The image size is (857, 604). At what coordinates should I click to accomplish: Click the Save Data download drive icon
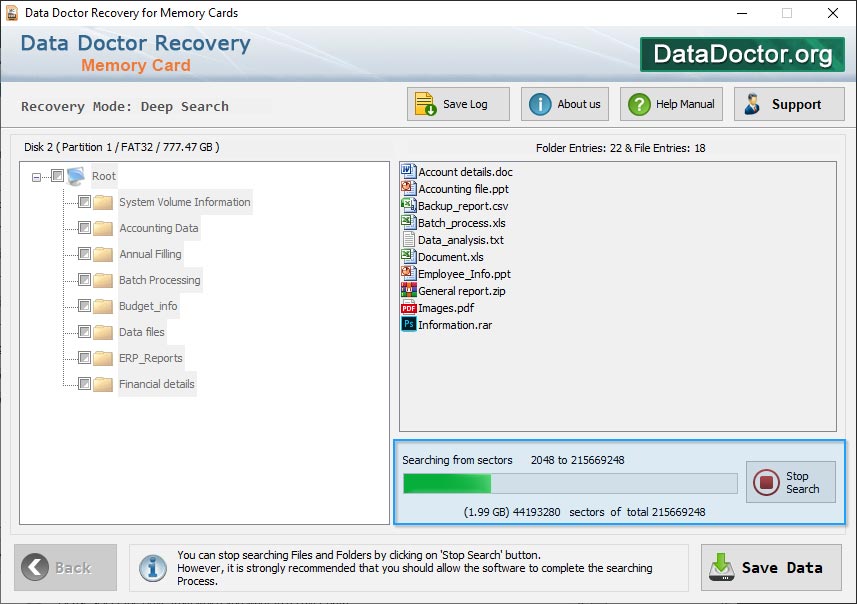coord(721,567)
